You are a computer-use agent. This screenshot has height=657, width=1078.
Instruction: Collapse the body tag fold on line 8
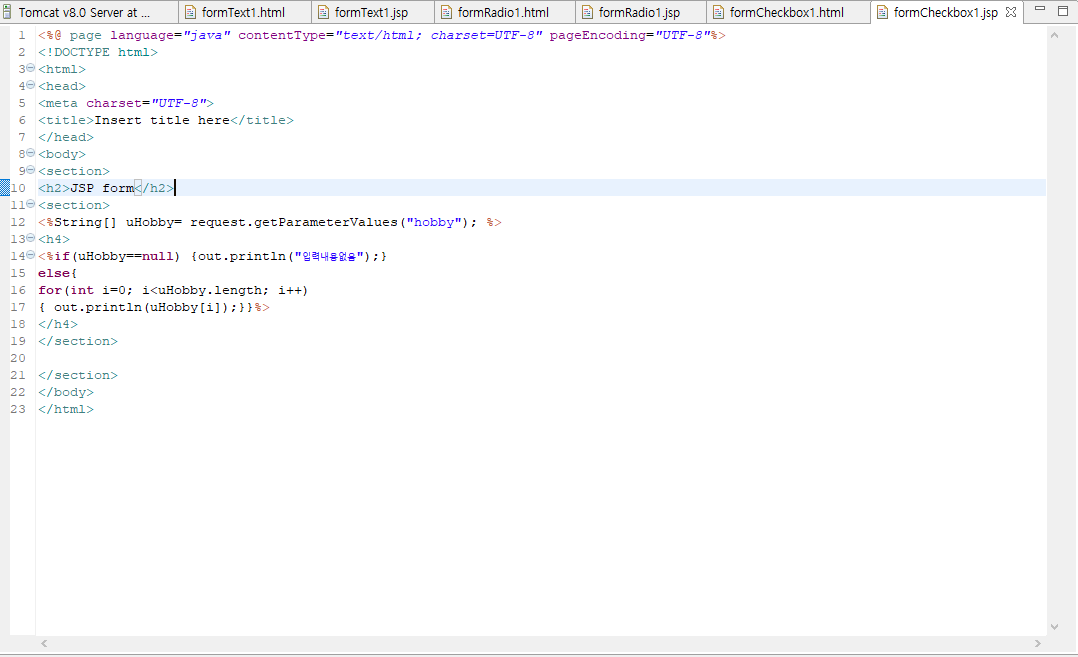pos(30,153)
